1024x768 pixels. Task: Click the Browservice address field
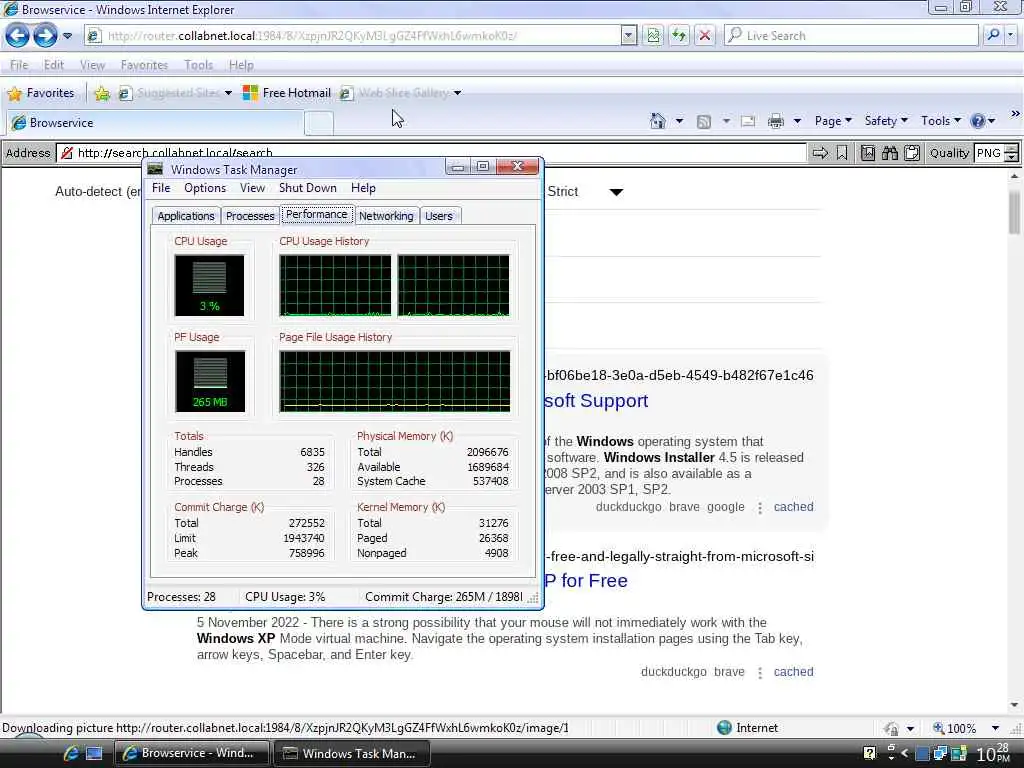431,153
